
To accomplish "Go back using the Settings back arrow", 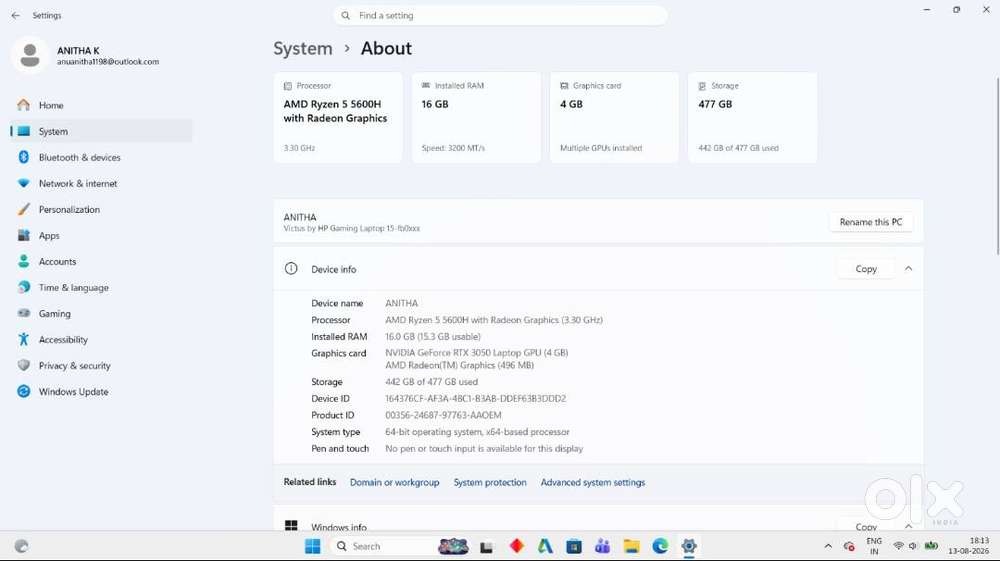I will pyautogui.click(x=15, y=15).
